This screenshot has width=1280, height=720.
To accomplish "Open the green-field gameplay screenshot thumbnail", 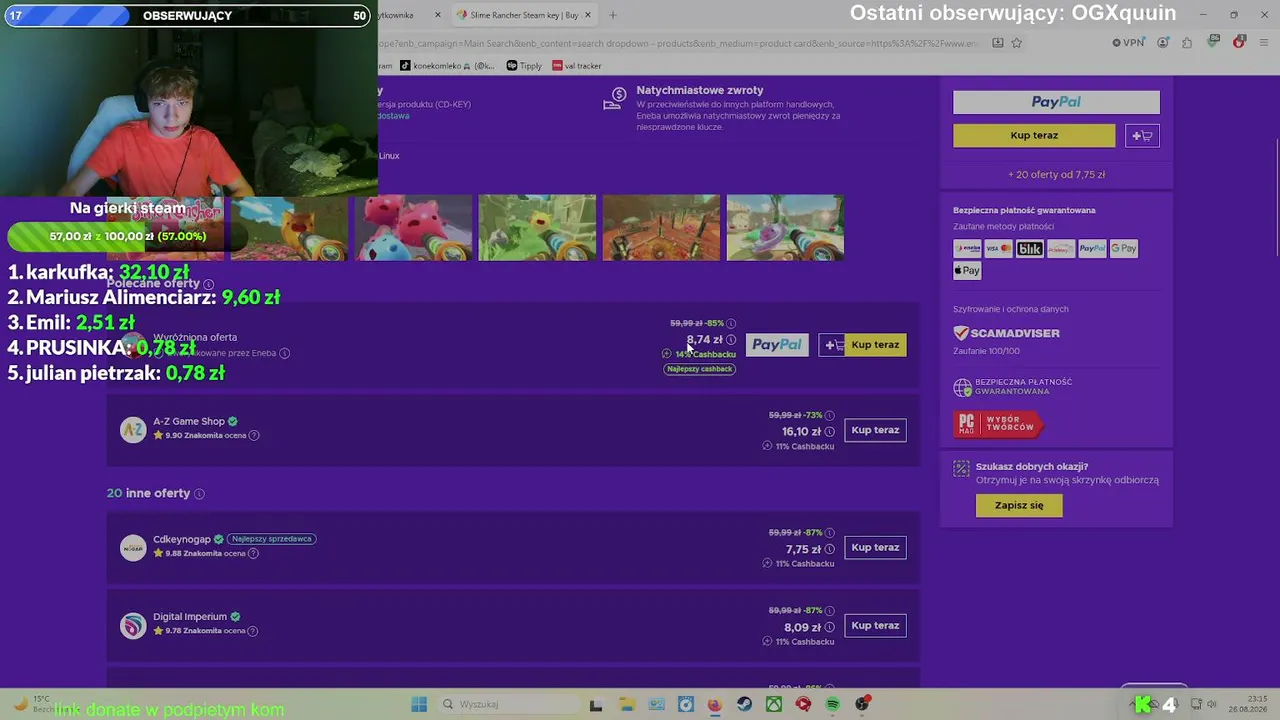I will [537, 228].
